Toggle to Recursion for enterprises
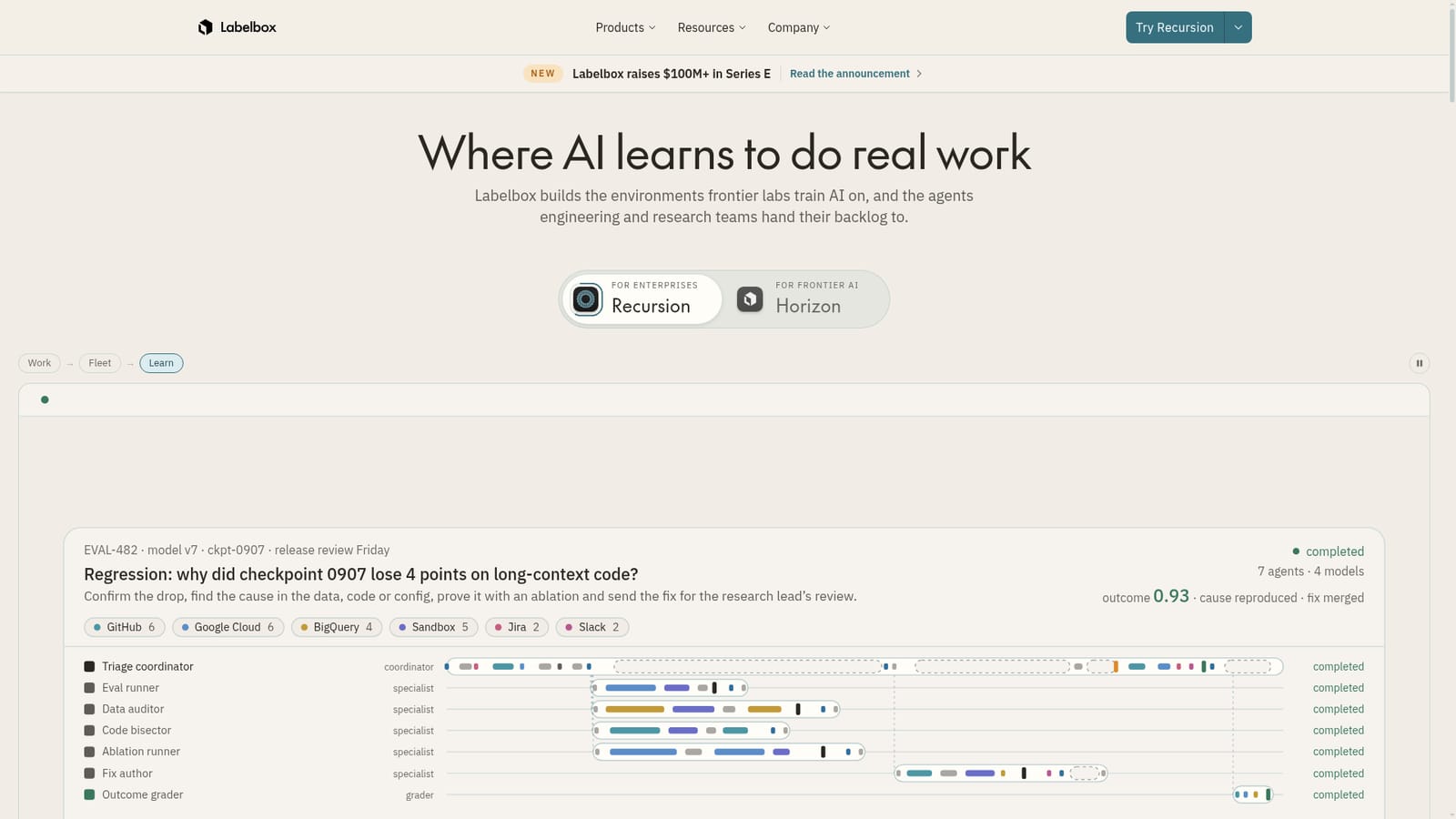 (642, 298)
